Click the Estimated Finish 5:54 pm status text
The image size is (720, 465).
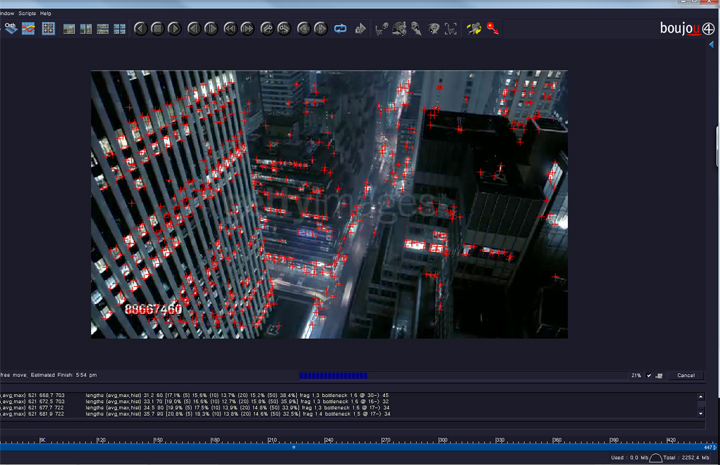pos(64,375)
